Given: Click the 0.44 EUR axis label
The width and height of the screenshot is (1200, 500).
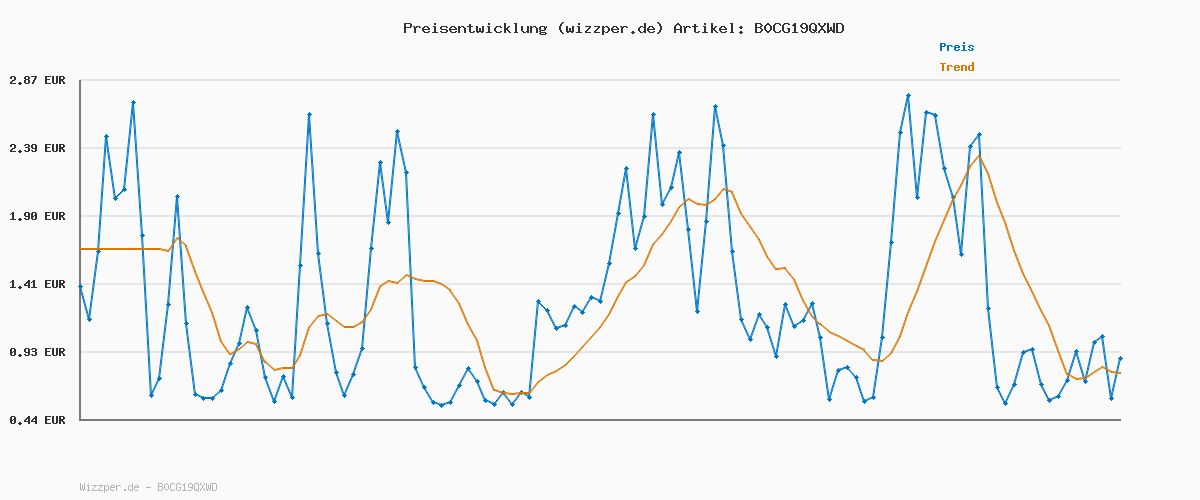Looking at the screenshot, I should point(37,420).
